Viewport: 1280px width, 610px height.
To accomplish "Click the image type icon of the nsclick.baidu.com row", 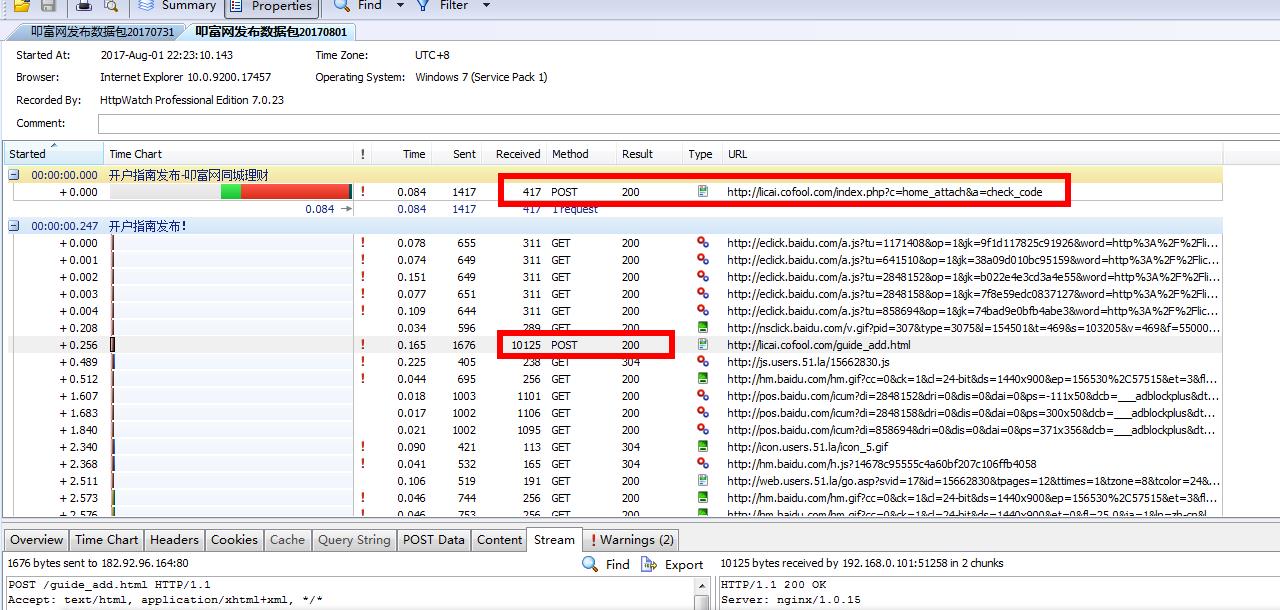I will [703, 328].
